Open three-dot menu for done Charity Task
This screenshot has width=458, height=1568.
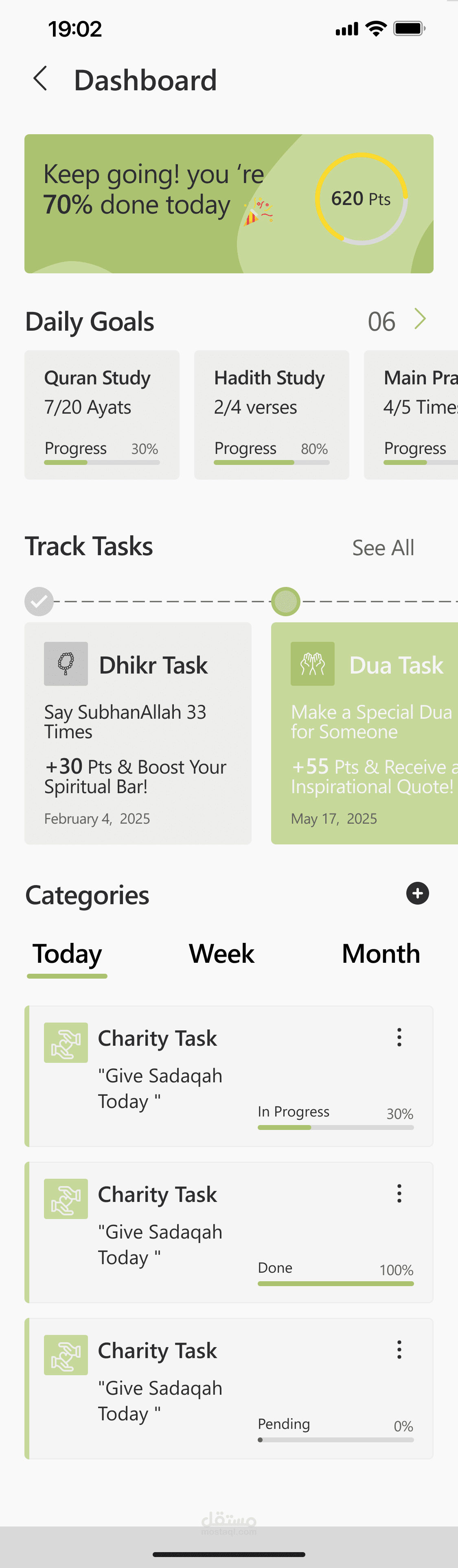[399, 1193]
